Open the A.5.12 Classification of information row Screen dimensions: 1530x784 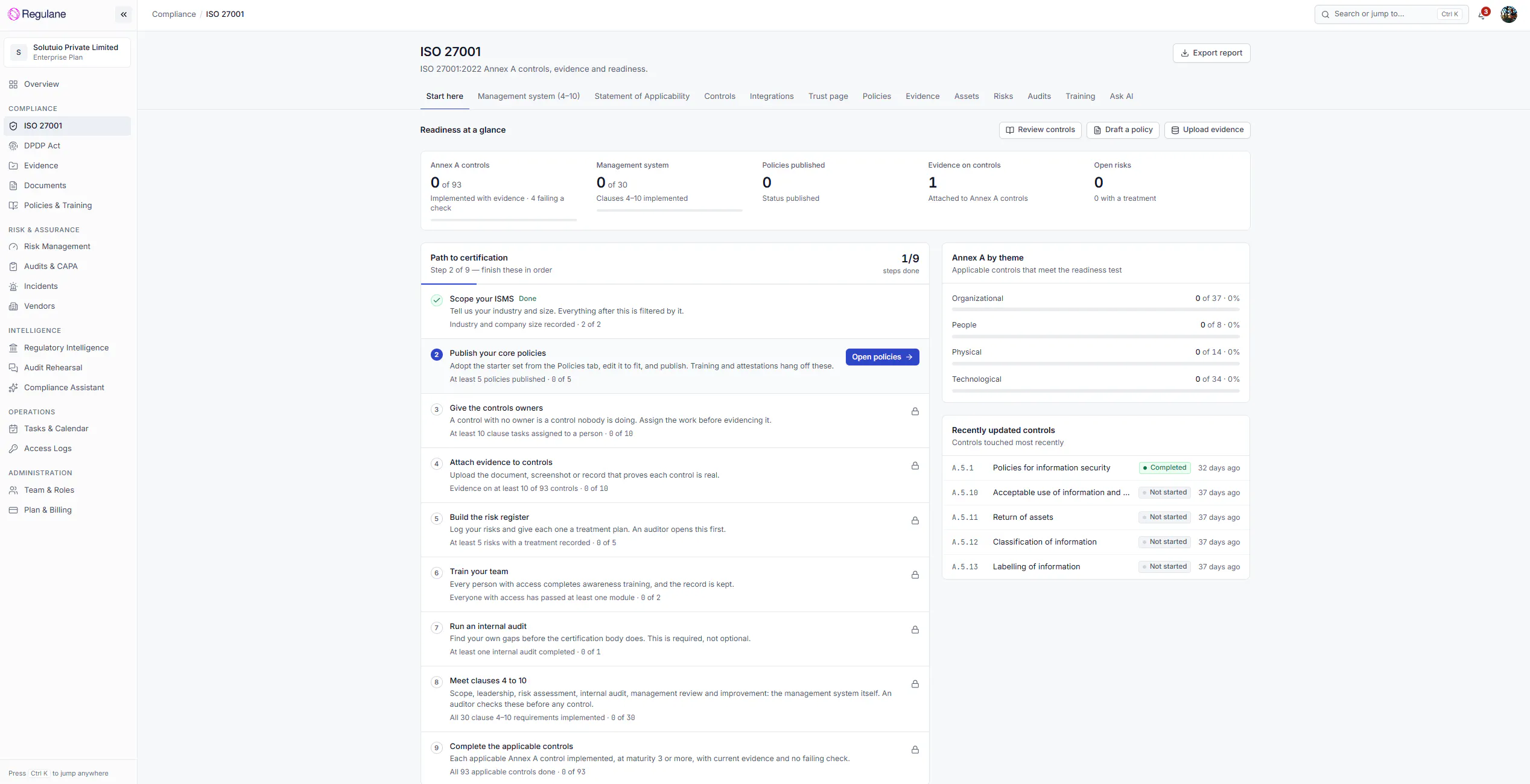(x=1096, y=542)
